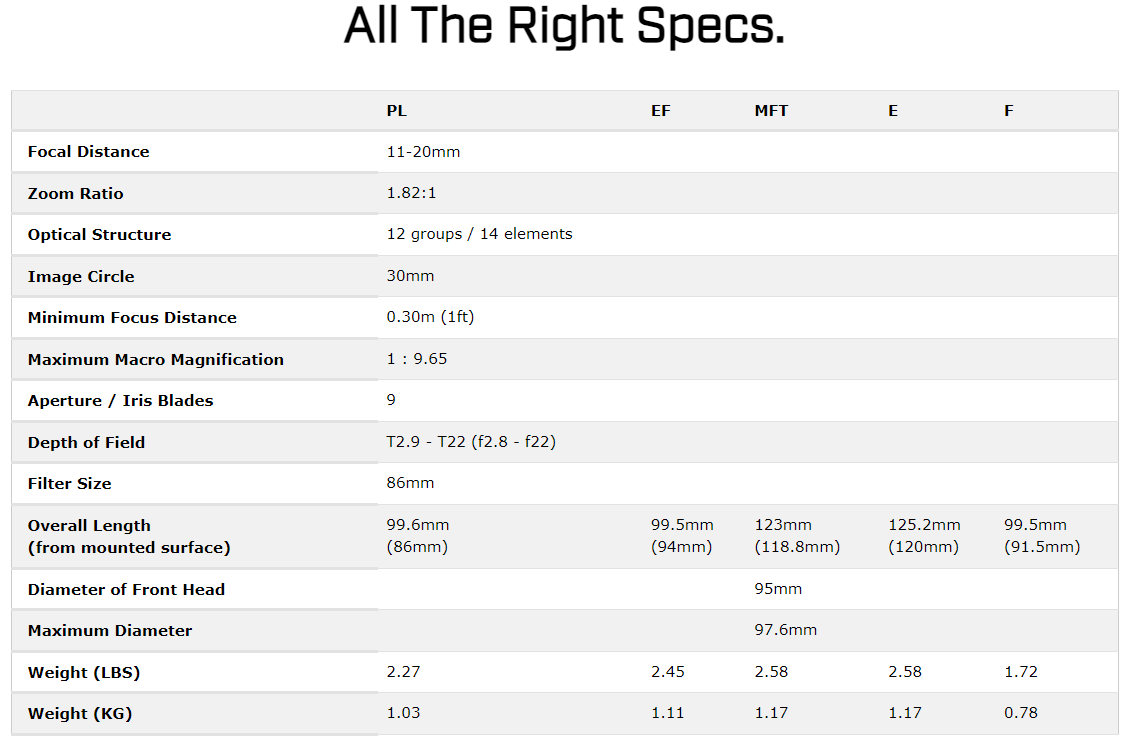The width and height of the screenshot is (1139, 744).
Task: Select the 30mm image circle value
Action: (x=410, y=276)
